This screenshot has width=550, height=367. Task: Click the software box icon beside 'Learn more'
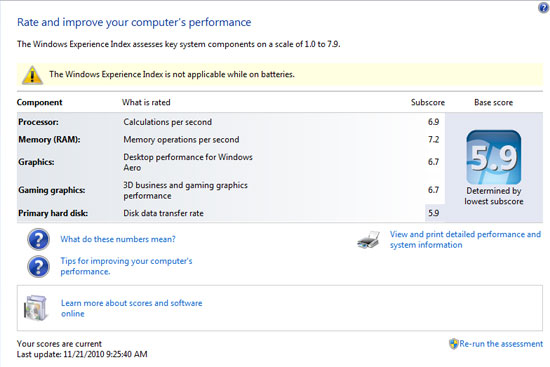(x=35, y=308)
